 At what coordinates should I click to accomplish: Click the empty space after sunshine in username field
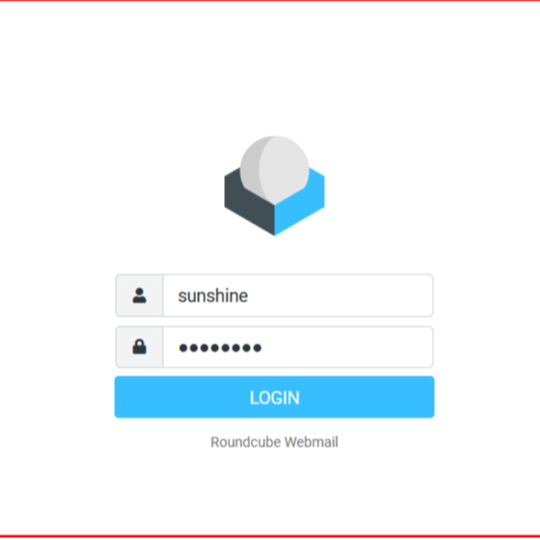[x=339, y=295]
